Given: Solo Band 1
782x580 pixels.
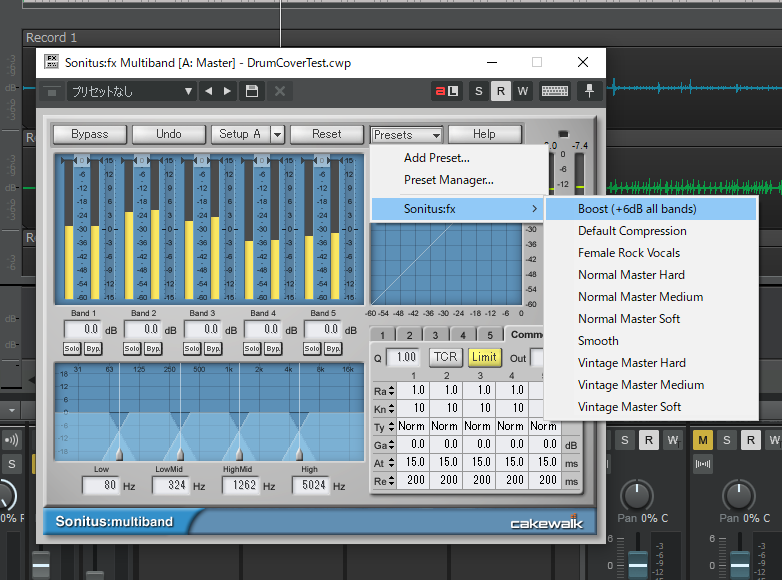Looking at the screenshot, I should tap(72, 349).
